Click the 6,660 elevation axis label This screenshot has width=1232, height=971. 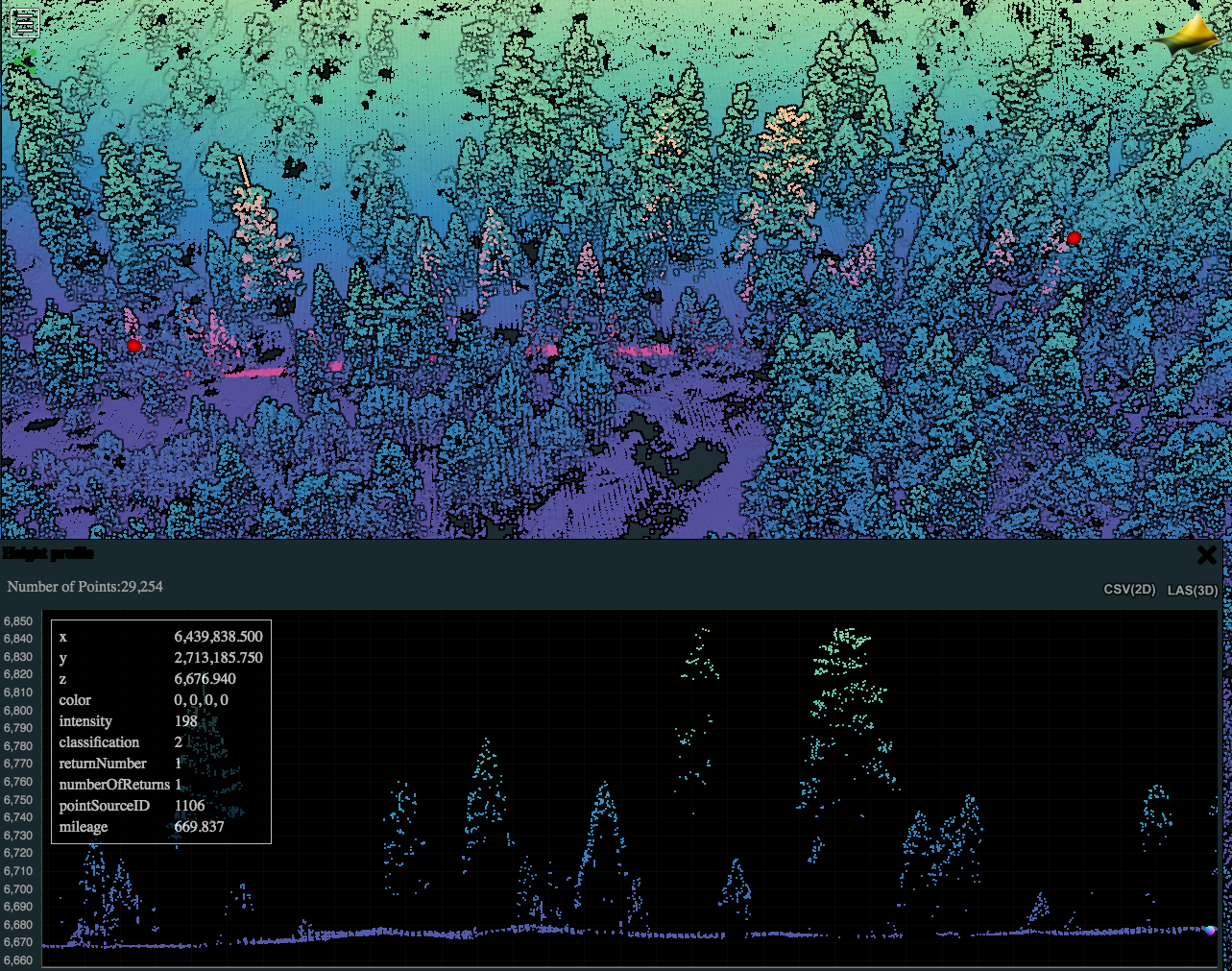(x=18, y=960)
